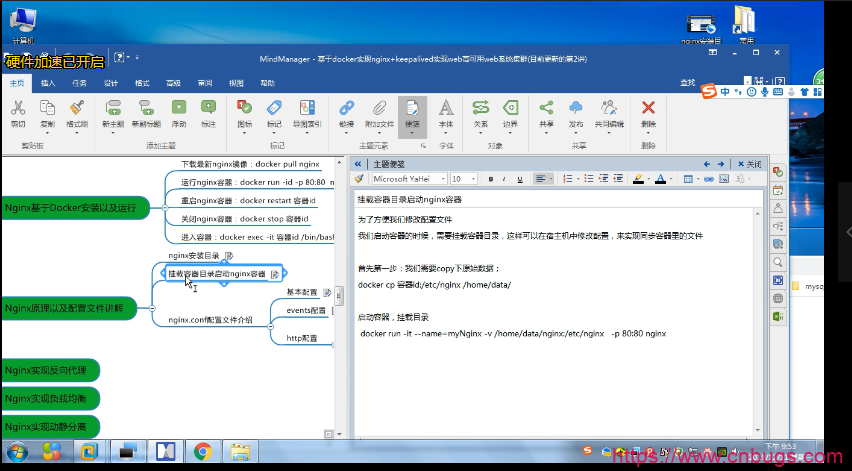
Task: Select the Nginx实现反向代理 topic
Action: (50, 370)
